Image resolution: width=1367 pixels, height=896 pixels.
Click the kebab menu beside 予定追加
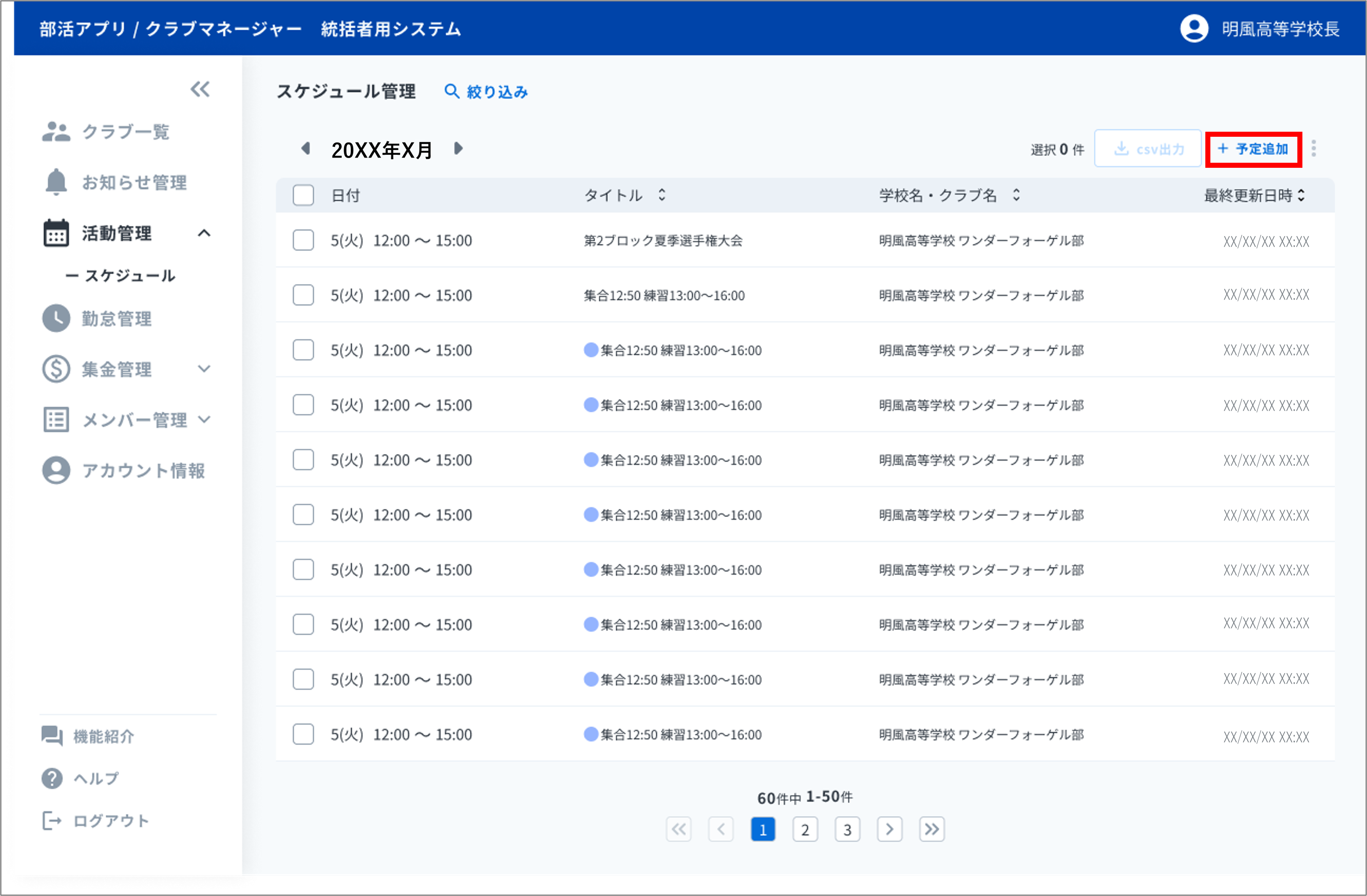(1314, 148)
